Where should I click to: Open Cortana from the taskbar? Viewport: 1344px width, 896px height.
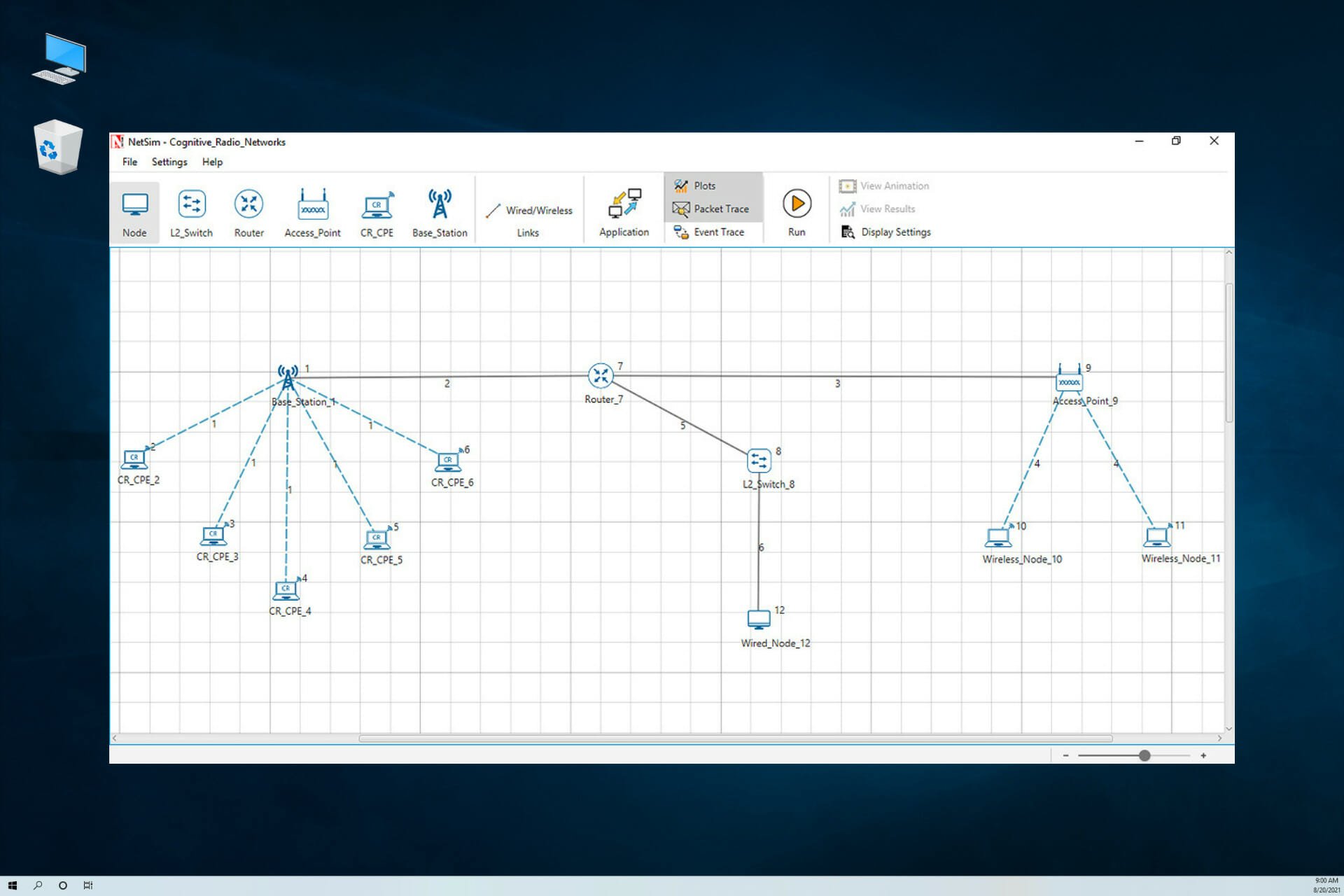coord(63,885)
